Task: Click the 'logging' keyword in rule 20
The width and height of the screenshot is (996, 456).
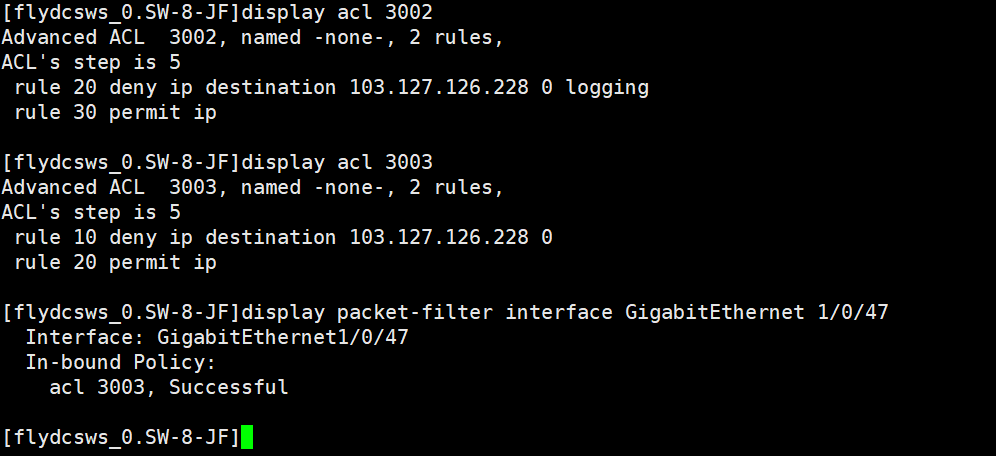Action: tap(607, 88)
